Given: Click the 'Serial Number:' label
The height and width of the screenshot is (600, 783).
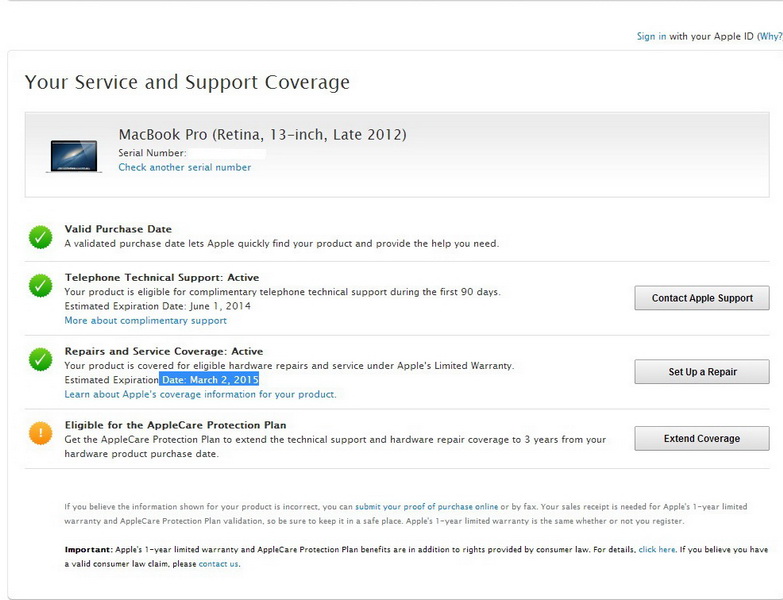Looking at the screenshot, I should point(152,153).
